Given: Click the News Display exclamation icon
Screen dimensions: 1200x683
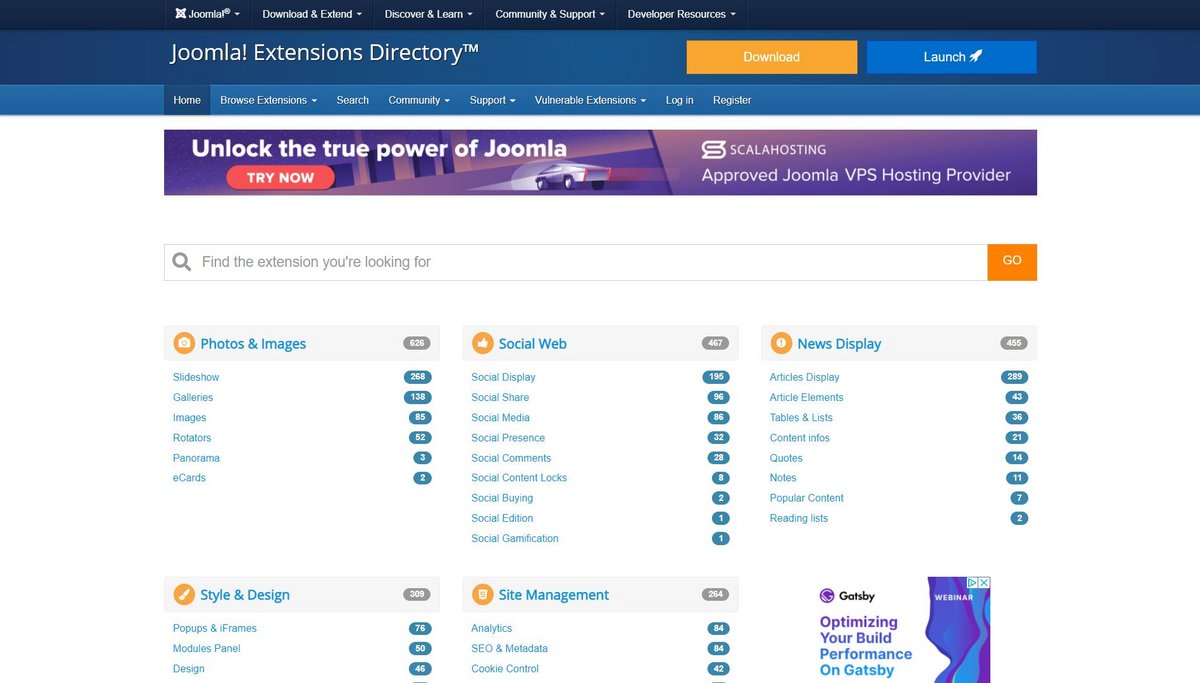Looking at the screenshot, I should click(781, 343).
